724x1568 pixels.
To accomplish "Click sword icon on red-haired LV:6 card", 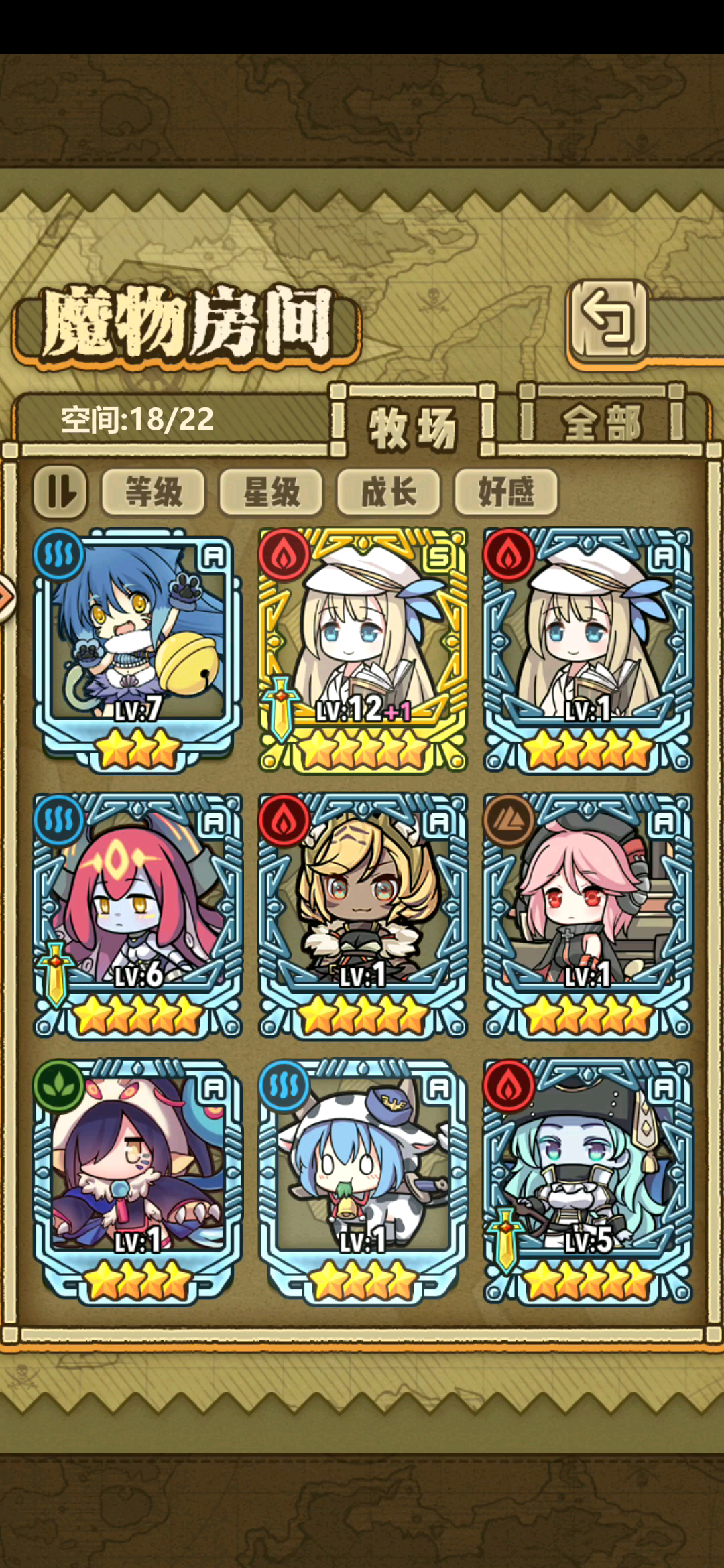I will pyautogui.click(x=56, y=975).
